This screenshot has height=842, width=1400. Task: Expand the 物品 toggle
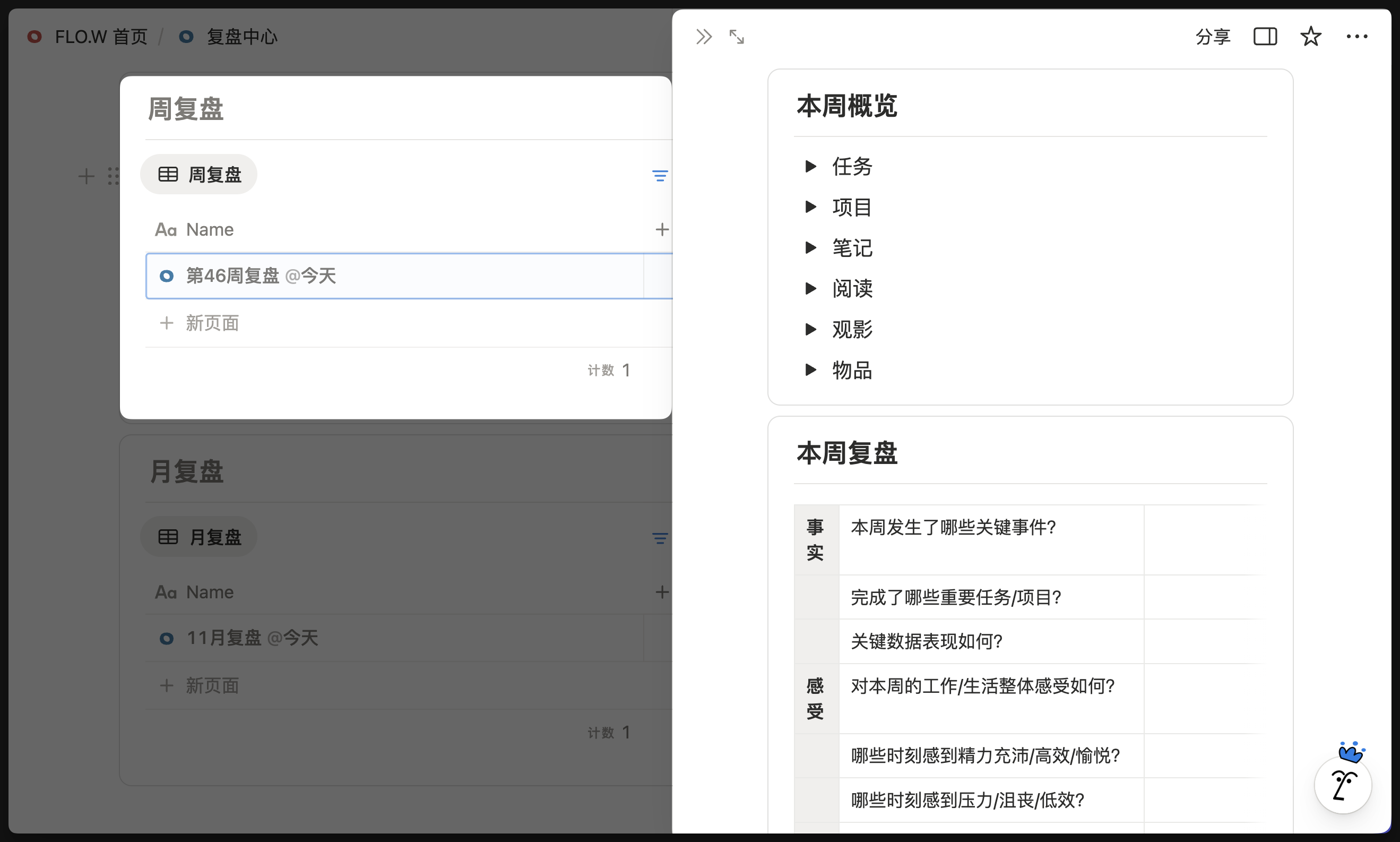pyautogui.click(x=811, y=371)
